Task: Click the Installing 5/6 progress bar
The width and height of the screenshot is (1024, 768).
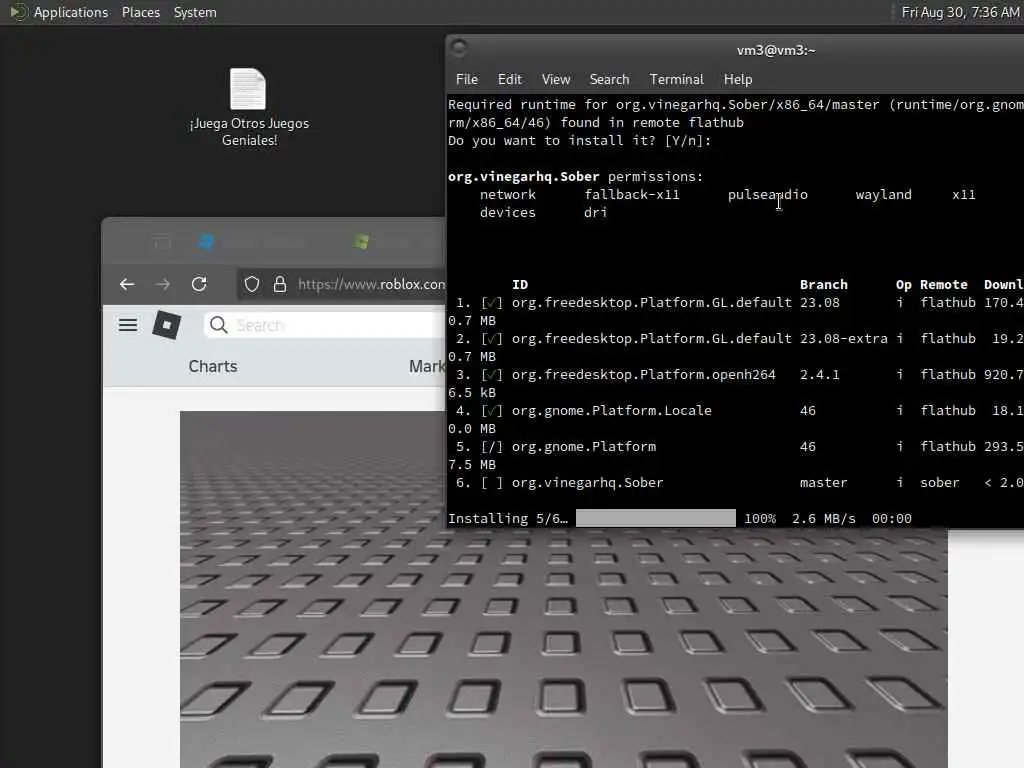Action: tap(656, 518)
